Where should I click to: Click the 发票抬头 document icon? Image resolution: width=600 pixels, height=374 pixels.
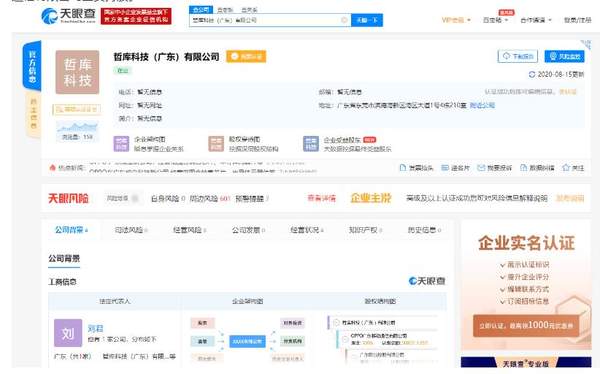403,168
